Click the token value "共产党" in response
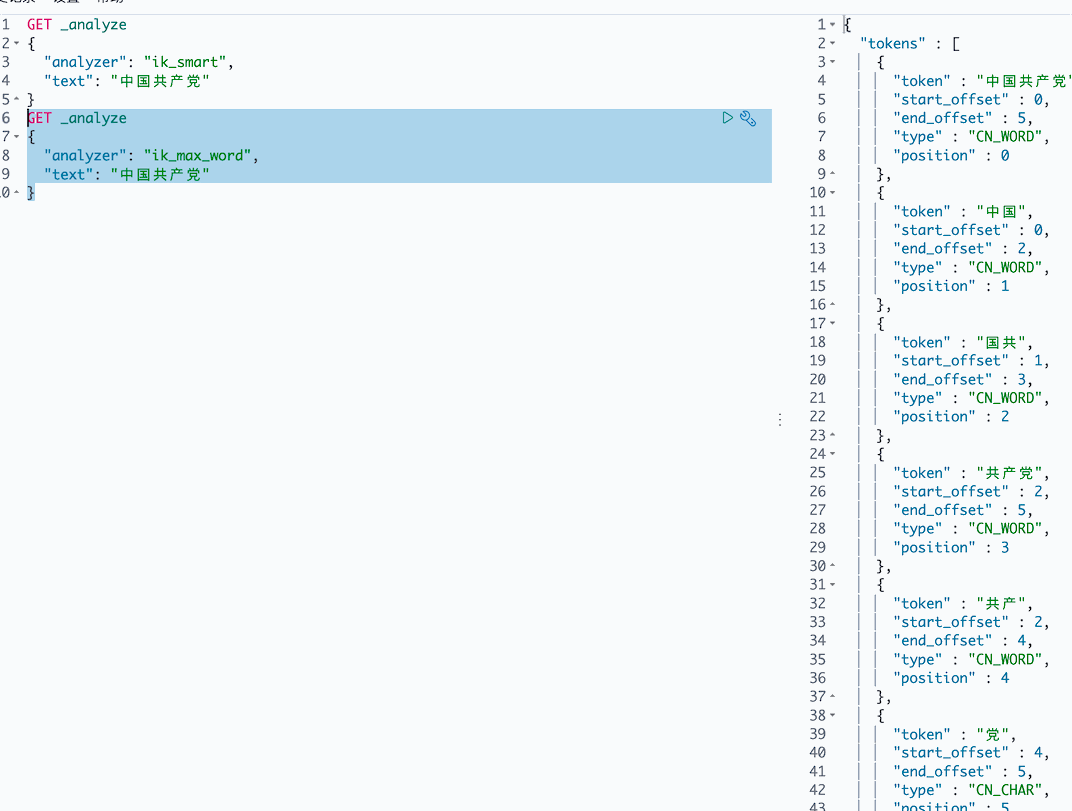This screenshot has height=811, width=1072. pyautogui.click(x=1010, y=473)
